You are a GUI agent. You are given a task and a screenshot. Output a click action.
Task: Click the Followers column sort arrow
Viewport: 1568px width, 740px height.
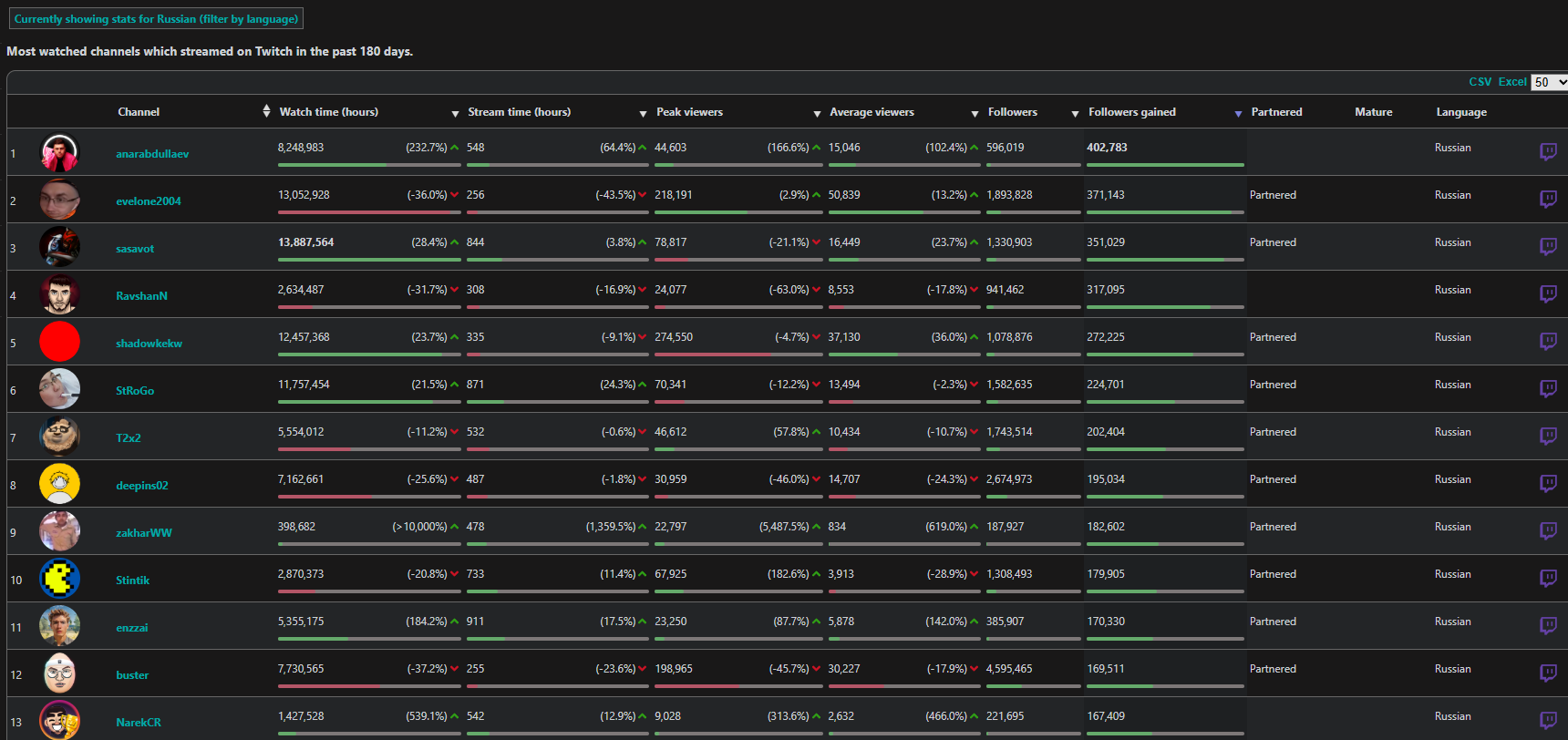pyautogui.click(x=1075, y=113)
